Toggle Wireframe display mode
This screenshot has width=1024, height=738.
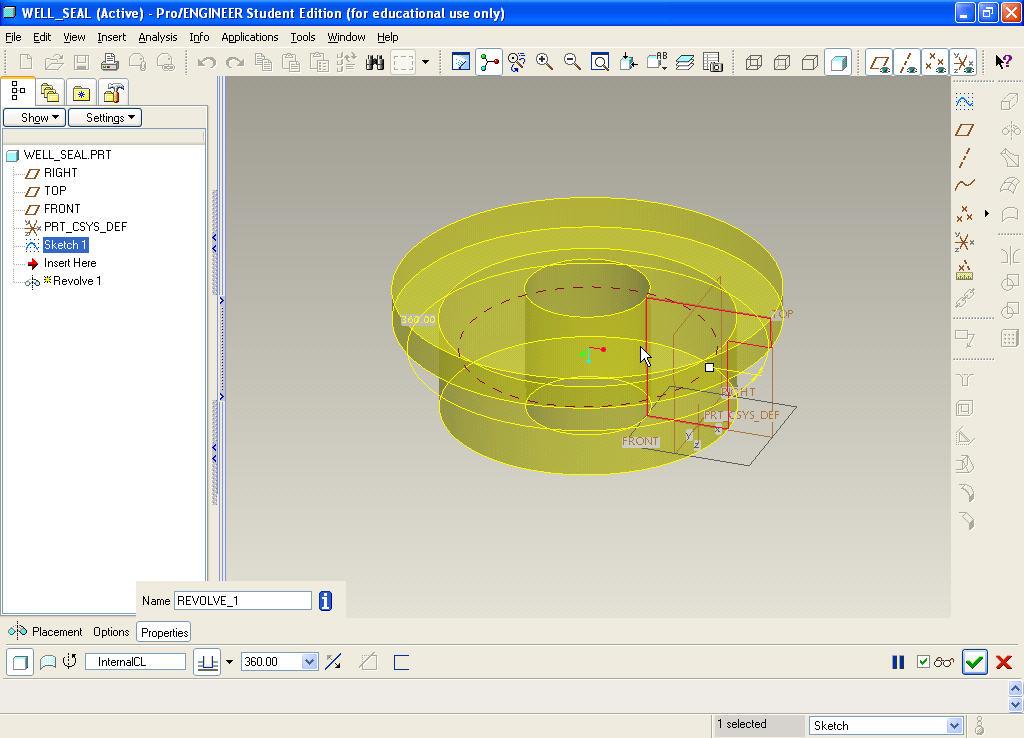coord(754,62)
